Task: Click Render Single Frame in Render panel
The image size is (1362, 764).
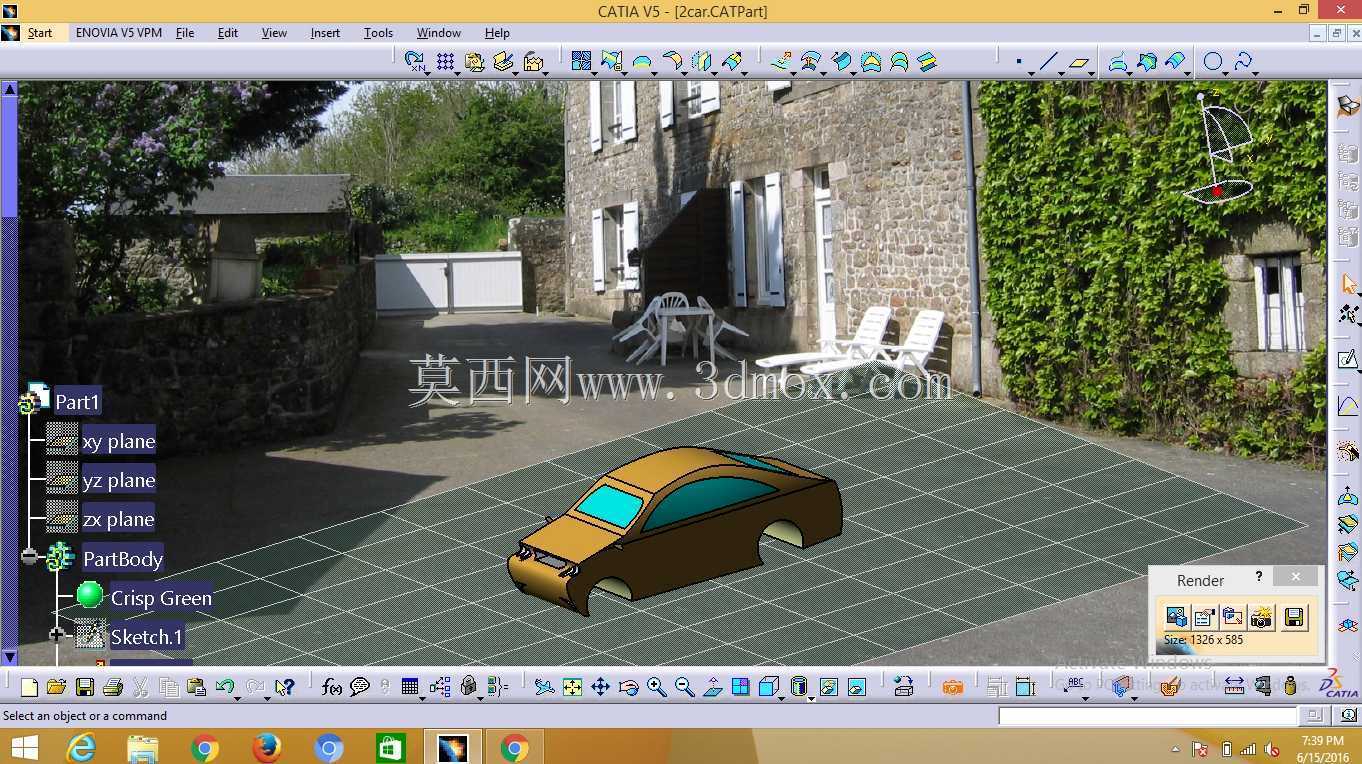Action: click(1176, 617)
